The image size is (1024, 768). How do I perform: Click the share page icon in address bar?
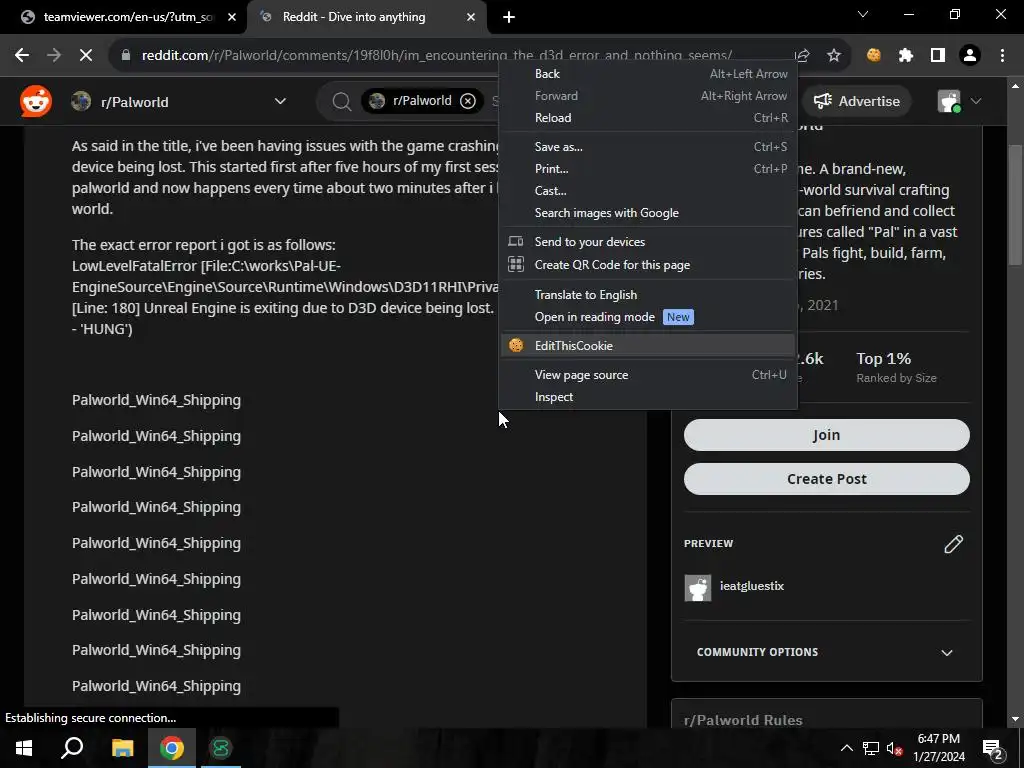tap(803, 56)
